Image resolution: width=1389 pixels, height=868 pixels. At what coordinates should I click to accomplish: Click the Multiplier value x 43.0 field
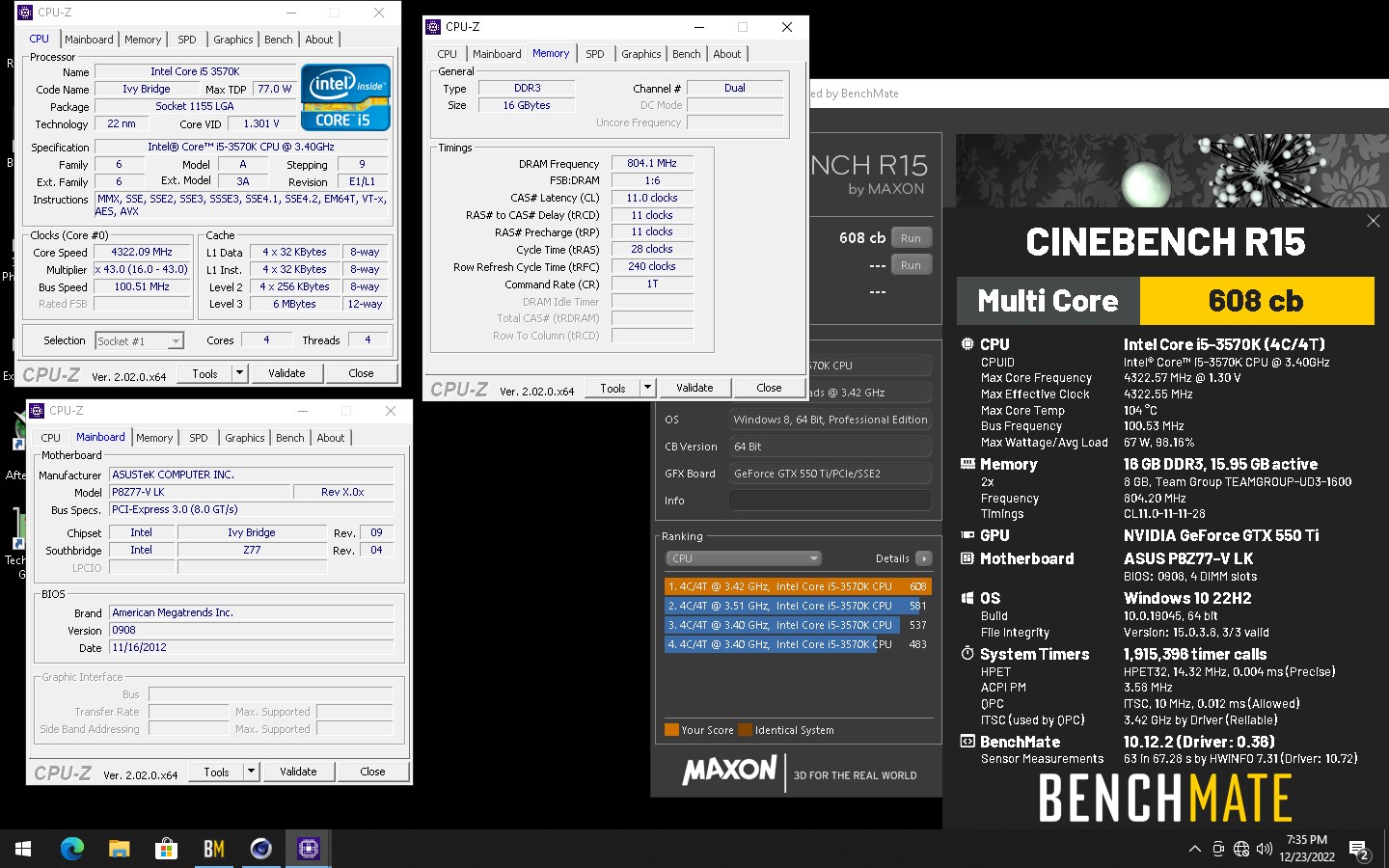point(143,269)
